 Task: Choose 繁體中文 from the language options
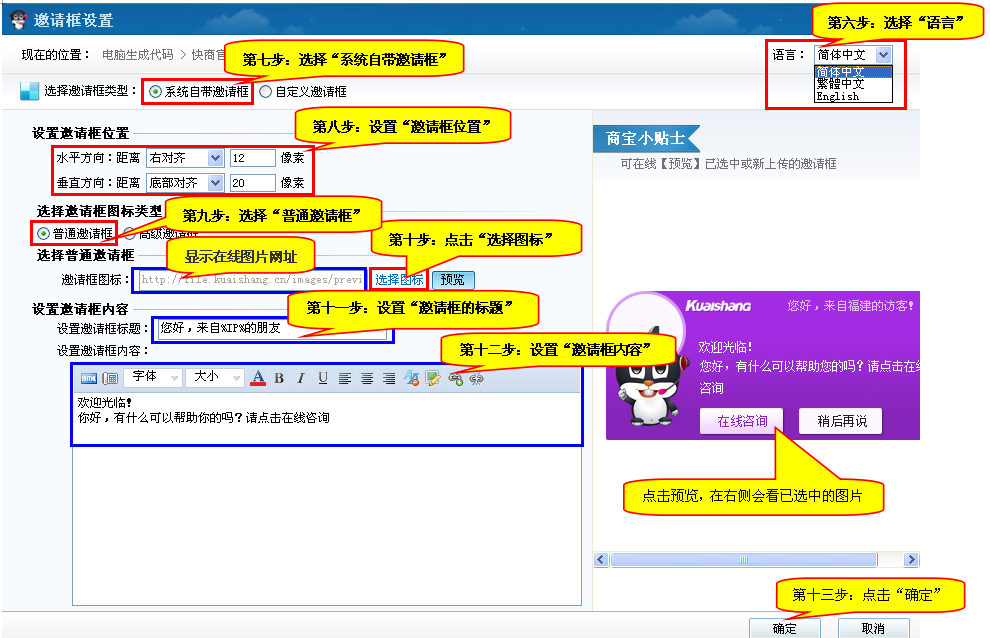click(x=839, y=84)
